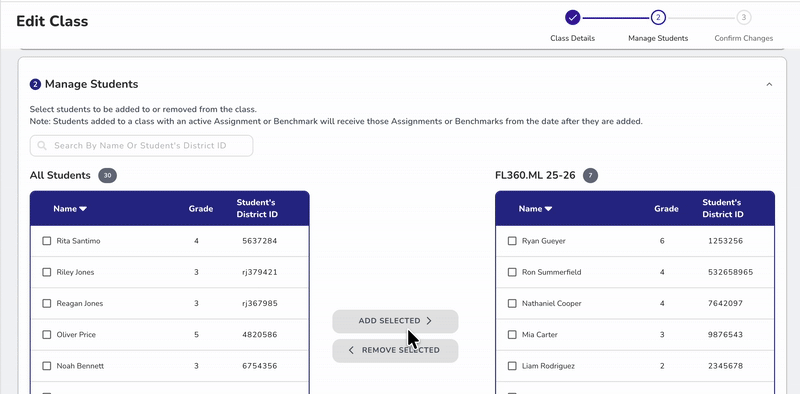The image size is (800, 394).
Task: Check the box for Mia Carter
Action: pyautogui.click(x=512, y=335)
